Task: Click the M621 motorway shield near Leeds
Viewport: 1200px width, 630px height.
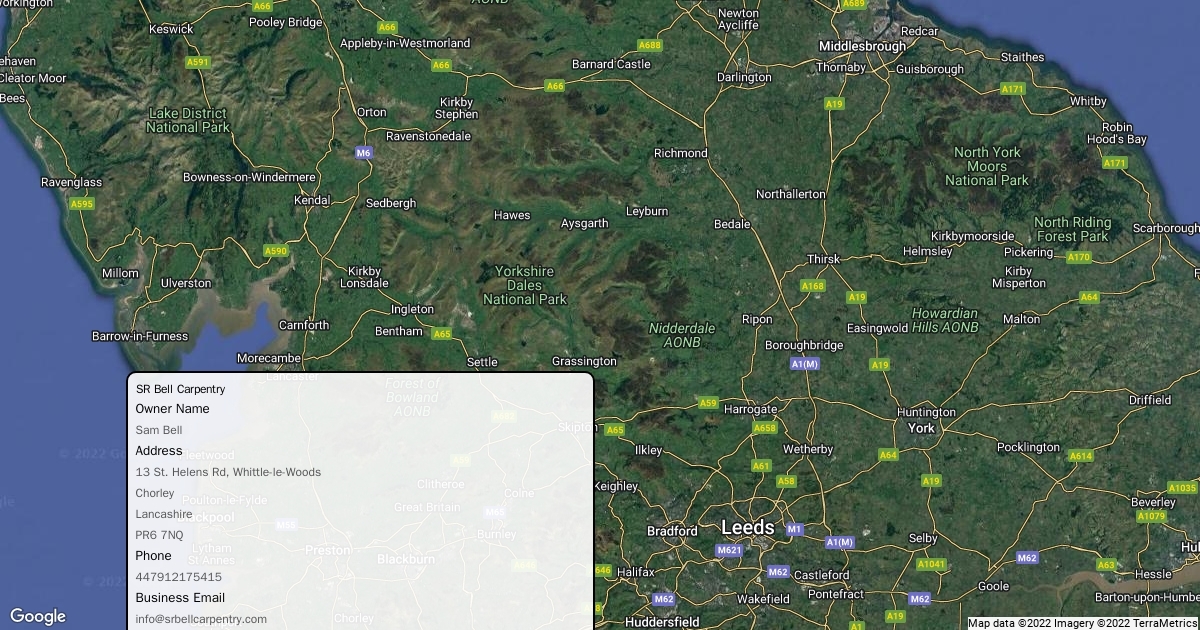Action: [x=729, y=550]
